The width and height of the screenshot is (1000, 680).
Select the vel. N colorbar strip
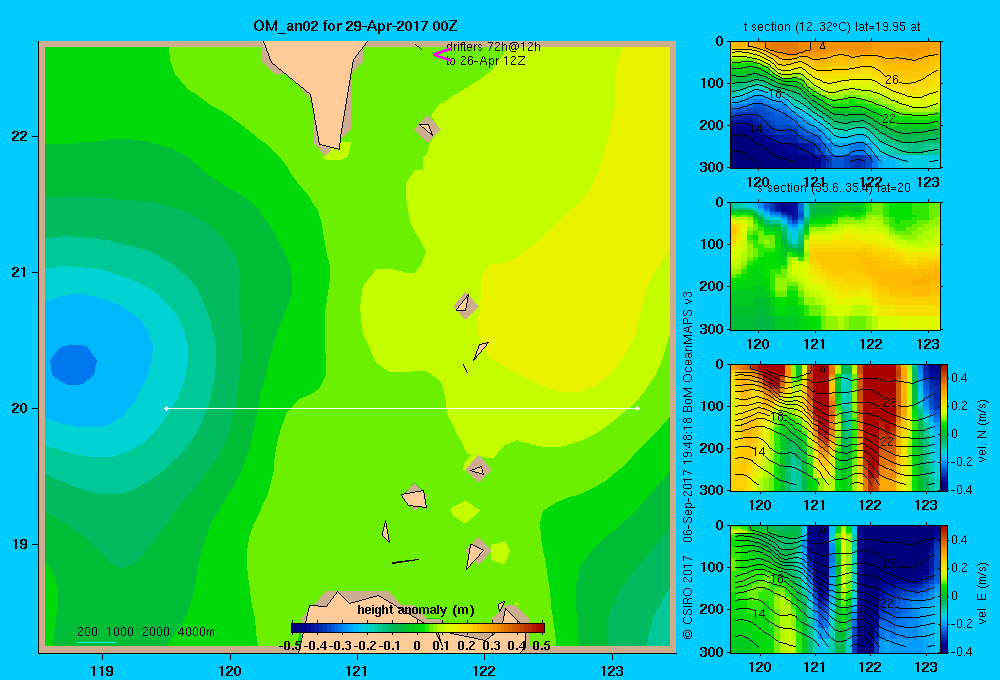tap(945, 427)
